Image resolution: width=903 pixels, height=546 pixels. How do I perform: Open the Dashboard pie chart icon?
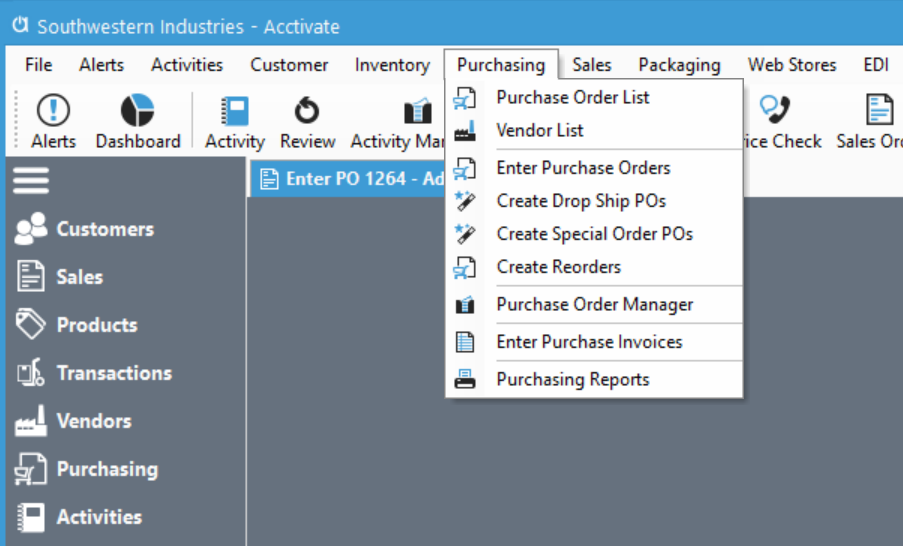(137, 110)
